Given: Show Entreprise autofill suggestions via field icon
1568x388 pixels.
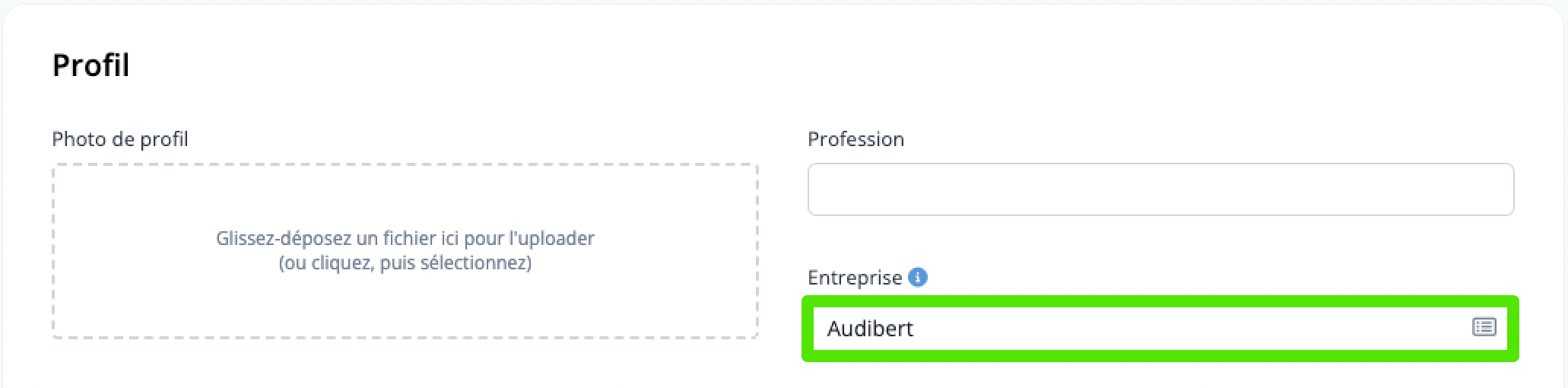Looking at the screenshot, I should coord(1484,327).
